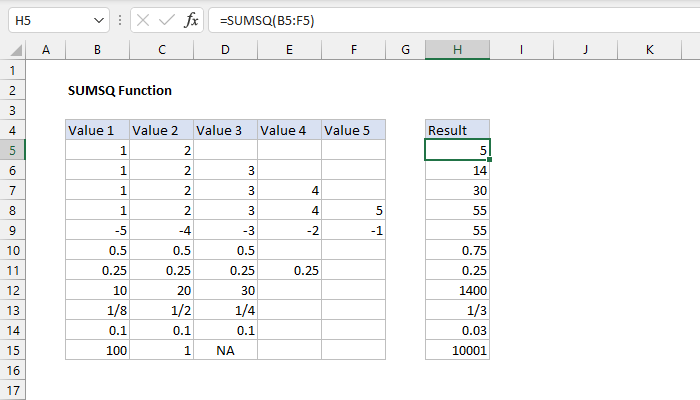700x400 pixels.
Task: Select row 5 header
Action: [12, 150]
